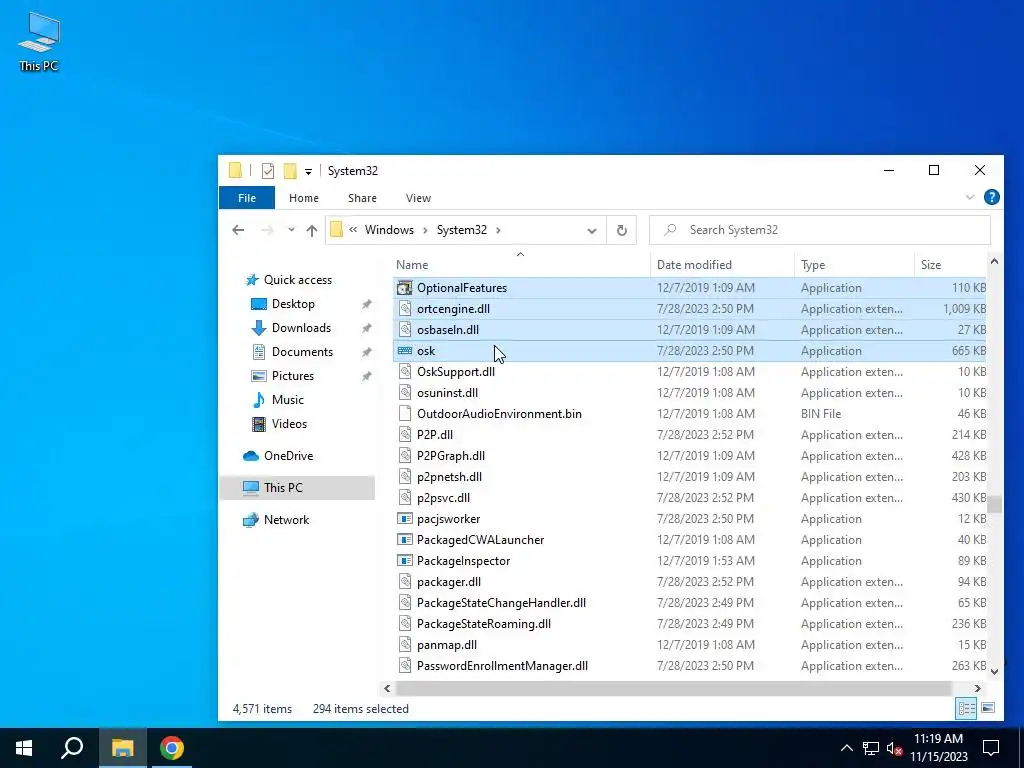Sort by the Date modified column header

722,264
